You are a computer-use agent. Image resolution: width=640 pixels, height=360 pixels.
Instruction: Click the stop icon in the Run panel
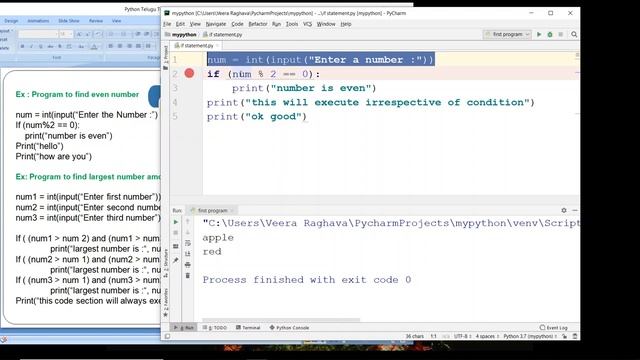176,233
